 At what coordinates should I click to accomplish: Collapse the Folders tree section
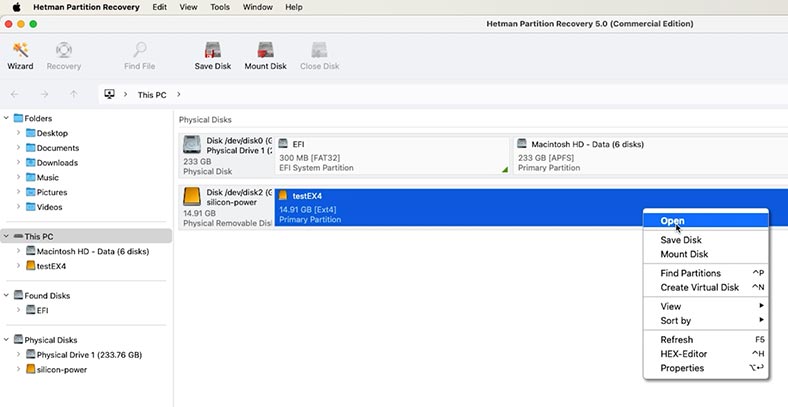tap(6, 118)
